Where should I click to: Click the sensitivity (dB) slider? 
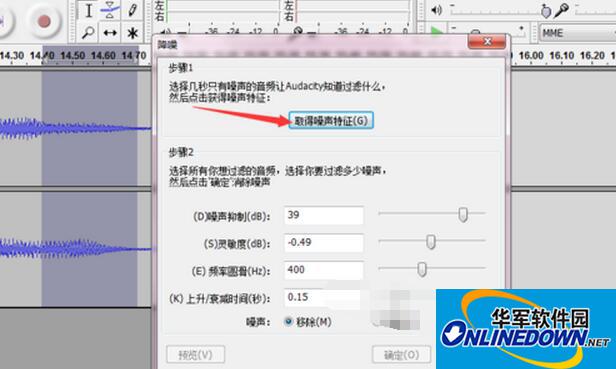pyautogui.click(x=432, y=241)
